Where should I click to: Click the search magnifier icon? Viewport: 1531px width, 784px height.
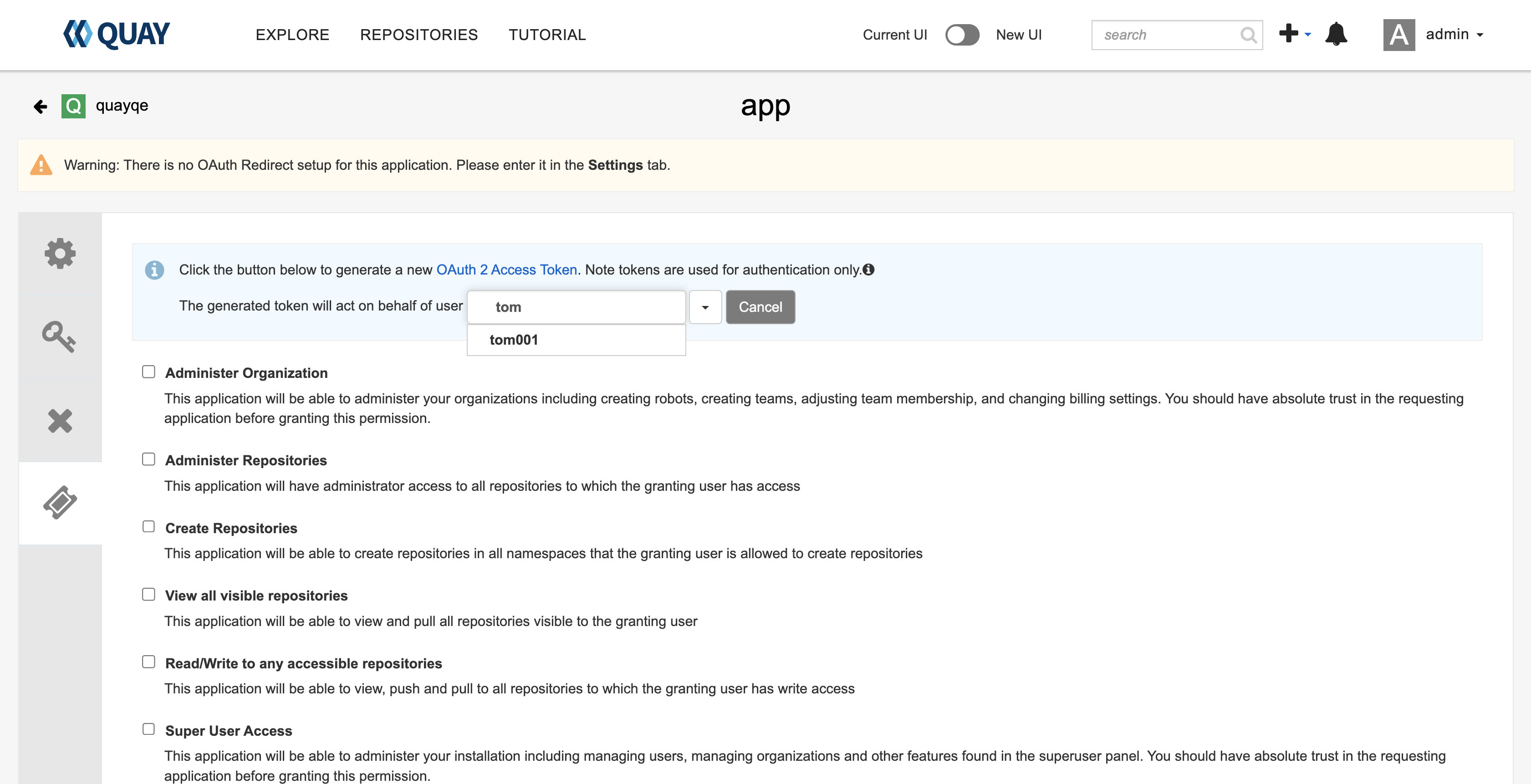(x=1248, y=35)
